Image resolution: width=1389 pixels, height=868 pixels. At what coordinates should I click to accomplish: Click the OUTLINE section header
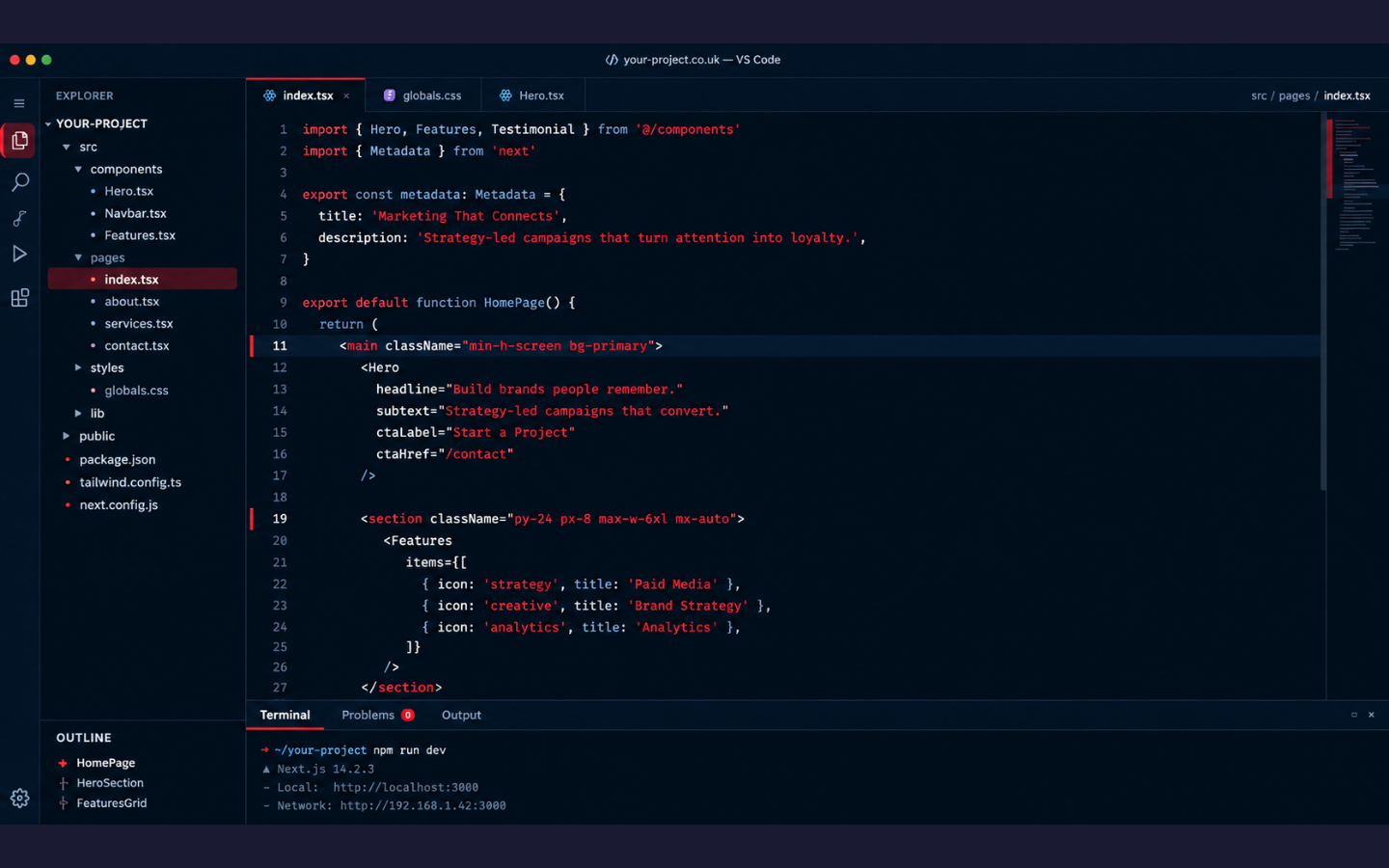(84, 738)
